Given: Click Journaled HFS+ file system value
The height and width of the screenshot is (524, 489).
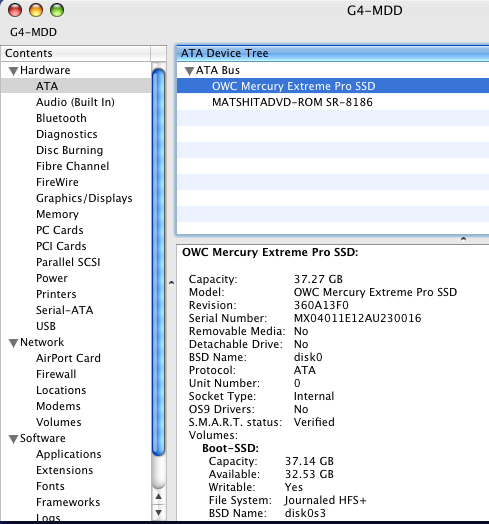Looking at the screenshot, I should pyautogui.click(x=326, y=500).
